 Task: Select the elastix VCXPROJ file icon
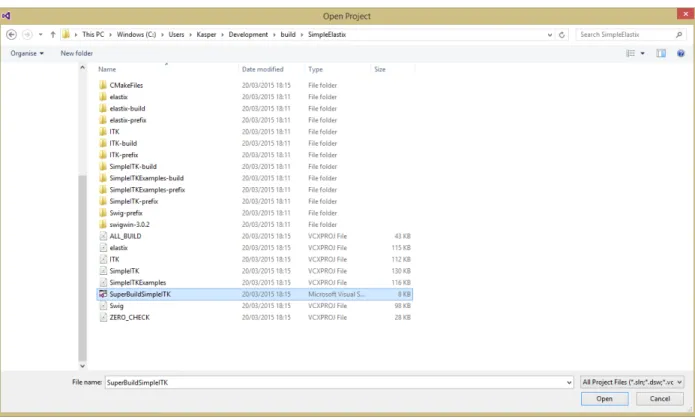coord(103,248)
